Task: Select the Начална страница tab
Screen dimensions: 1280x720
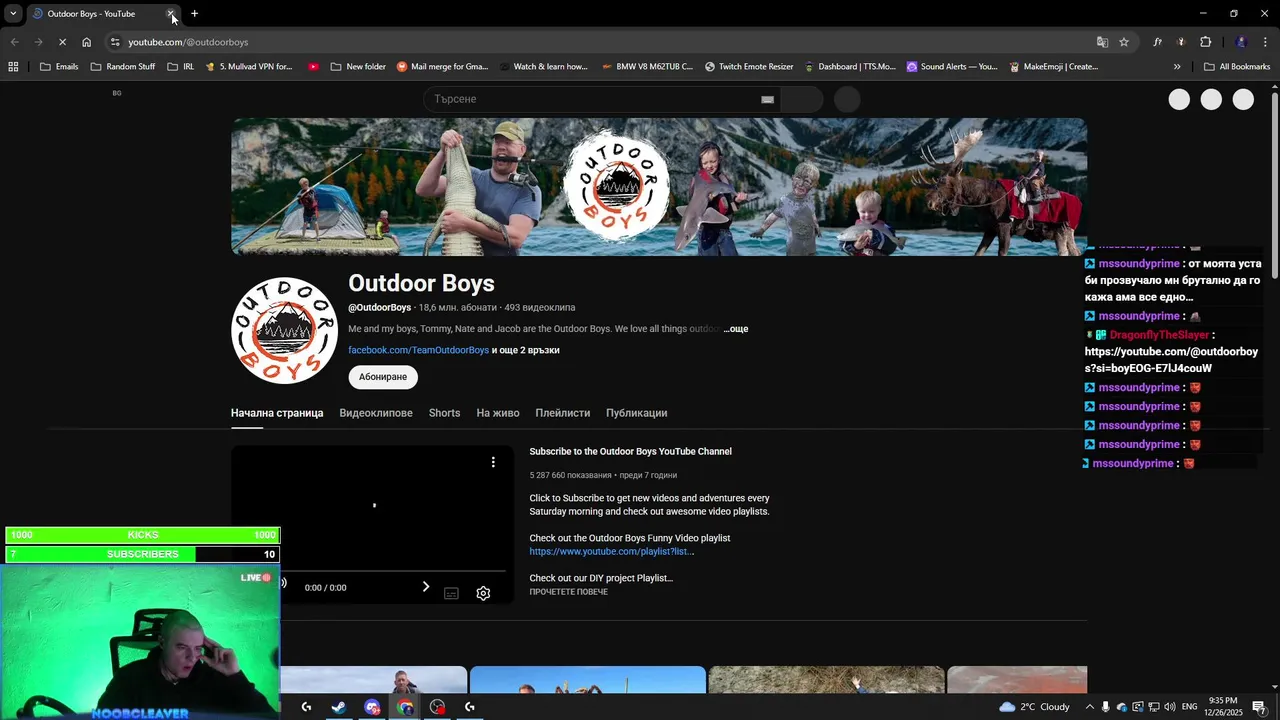Action: 277,413
